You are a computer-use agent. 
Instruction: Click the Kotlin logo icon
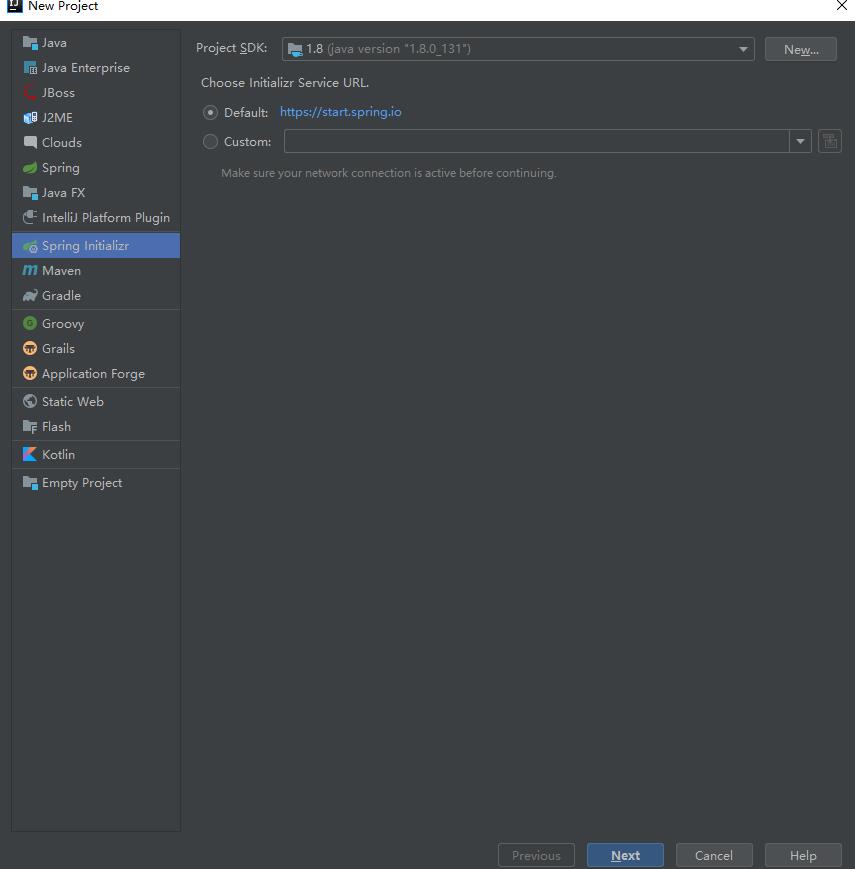30,454
